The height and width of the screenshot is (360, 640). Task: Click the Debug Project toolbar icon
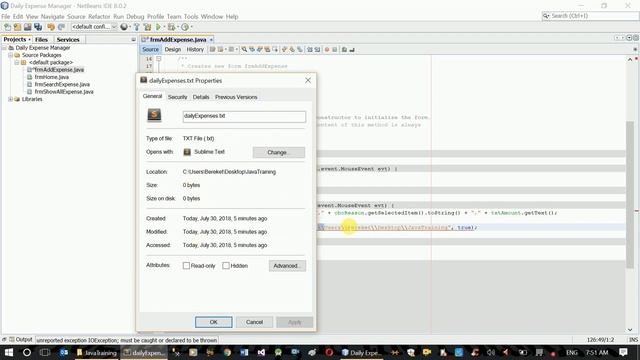point(171,27)
